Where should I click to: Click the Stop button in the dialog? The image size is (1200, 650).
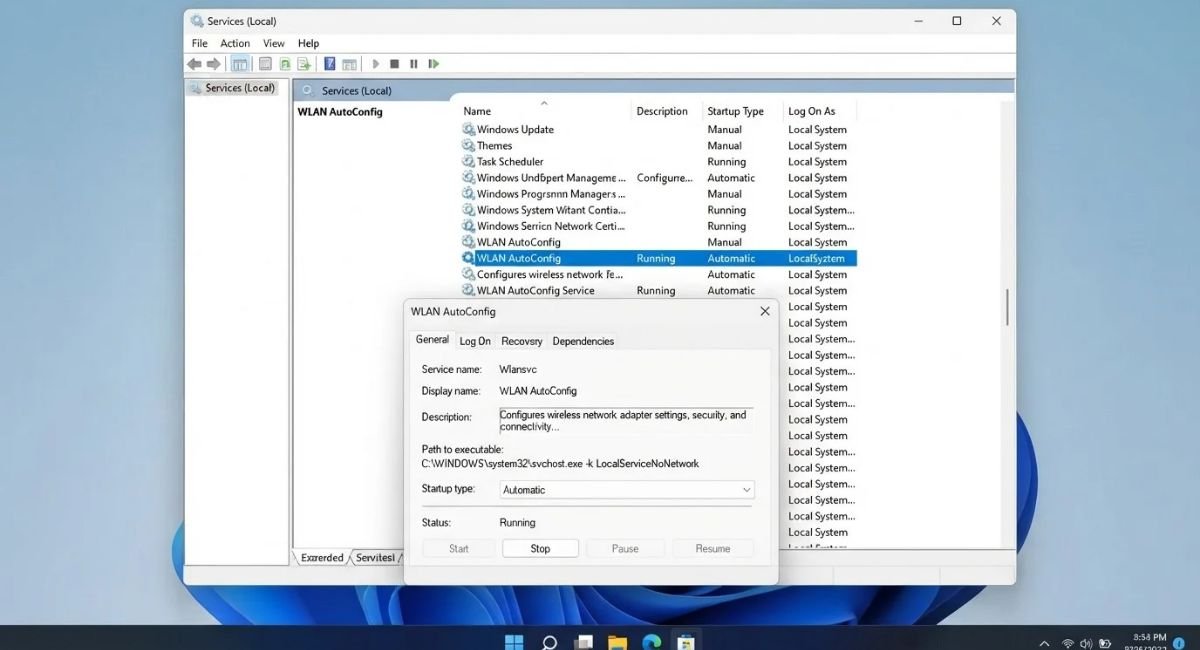point(540,548)
